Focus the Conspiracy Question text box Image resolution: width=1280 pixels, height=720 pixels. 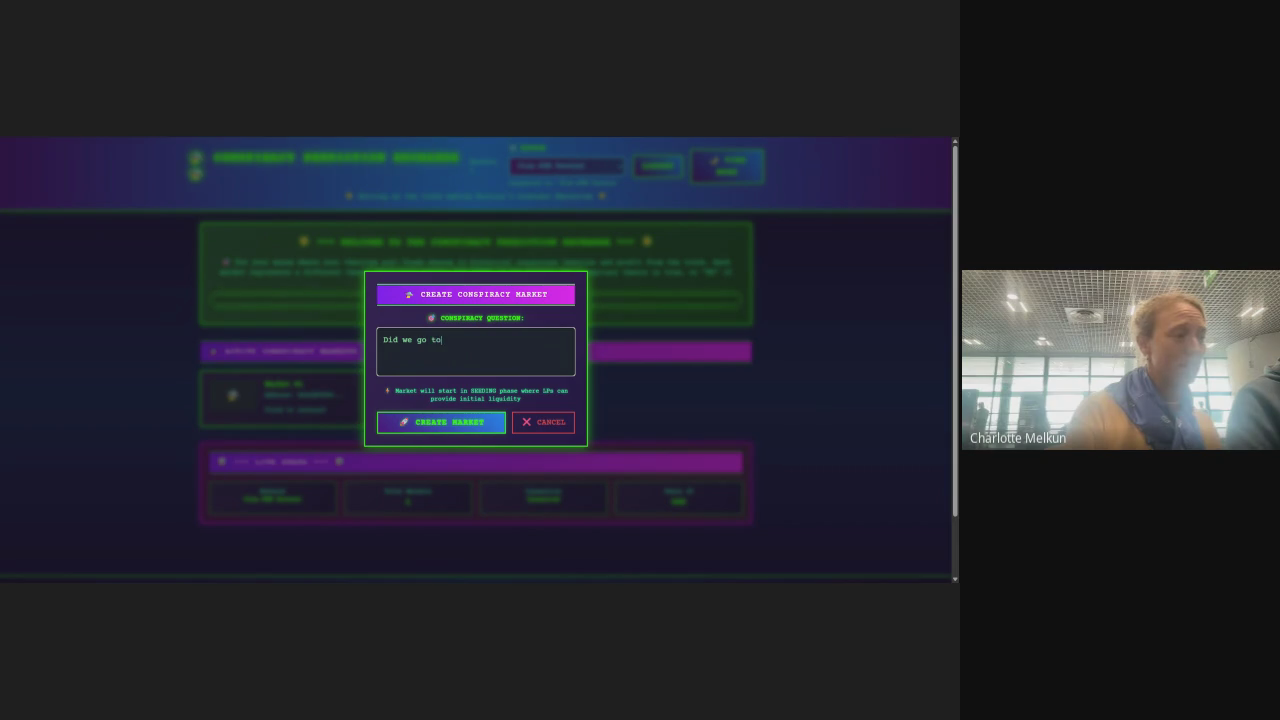[x=476, y=352]
